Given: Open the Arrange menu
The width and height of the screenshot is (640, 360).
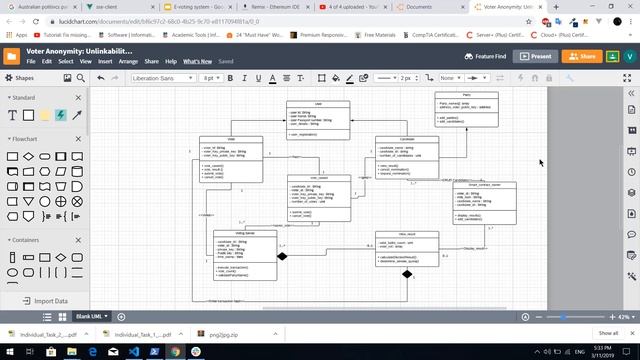Looking at the screenshot, I should coord(128,61).
